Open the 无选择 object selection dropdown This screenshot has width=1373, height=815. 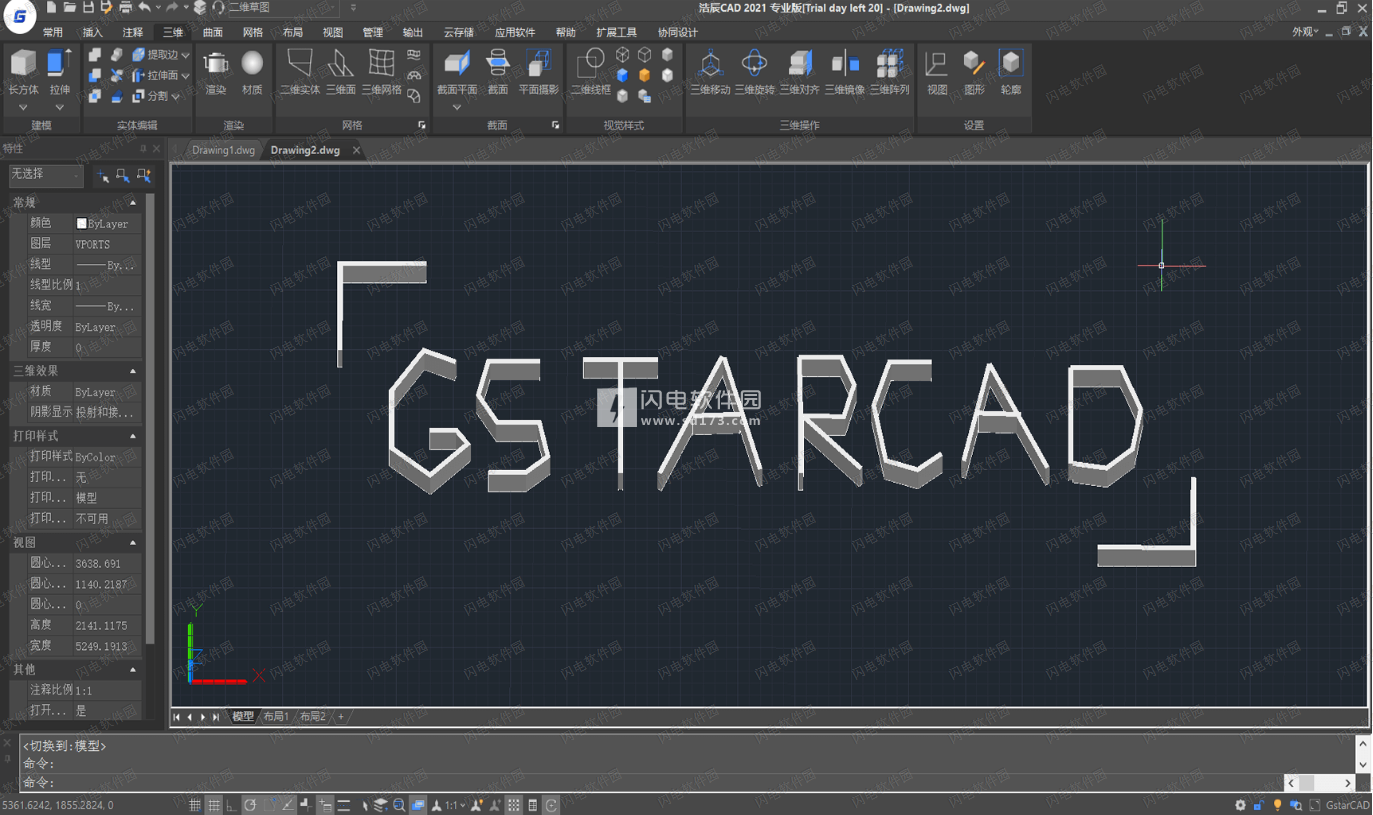point(46,175)
